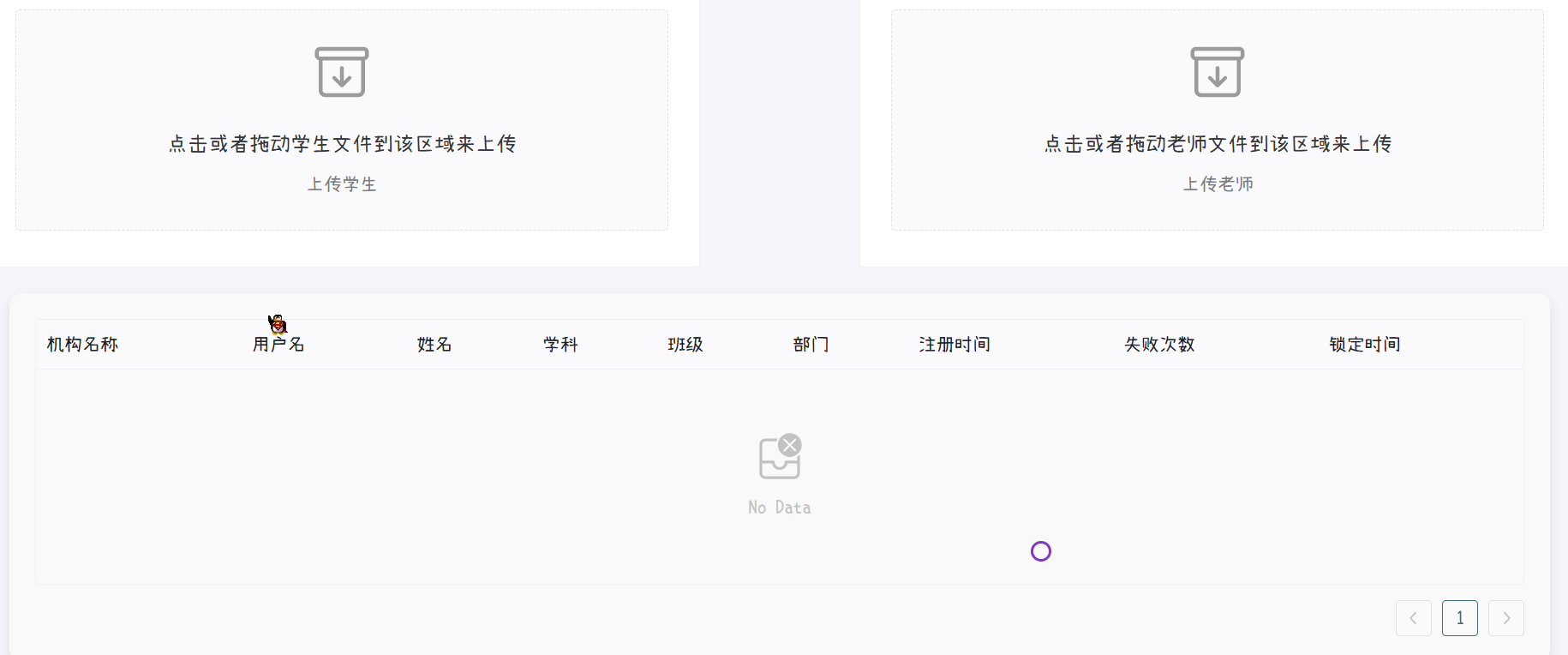Image resolution: width=1568 pixels, height=655 pixels.
Task: Click the 锁定时间 column header
Action: [1365, 345]
